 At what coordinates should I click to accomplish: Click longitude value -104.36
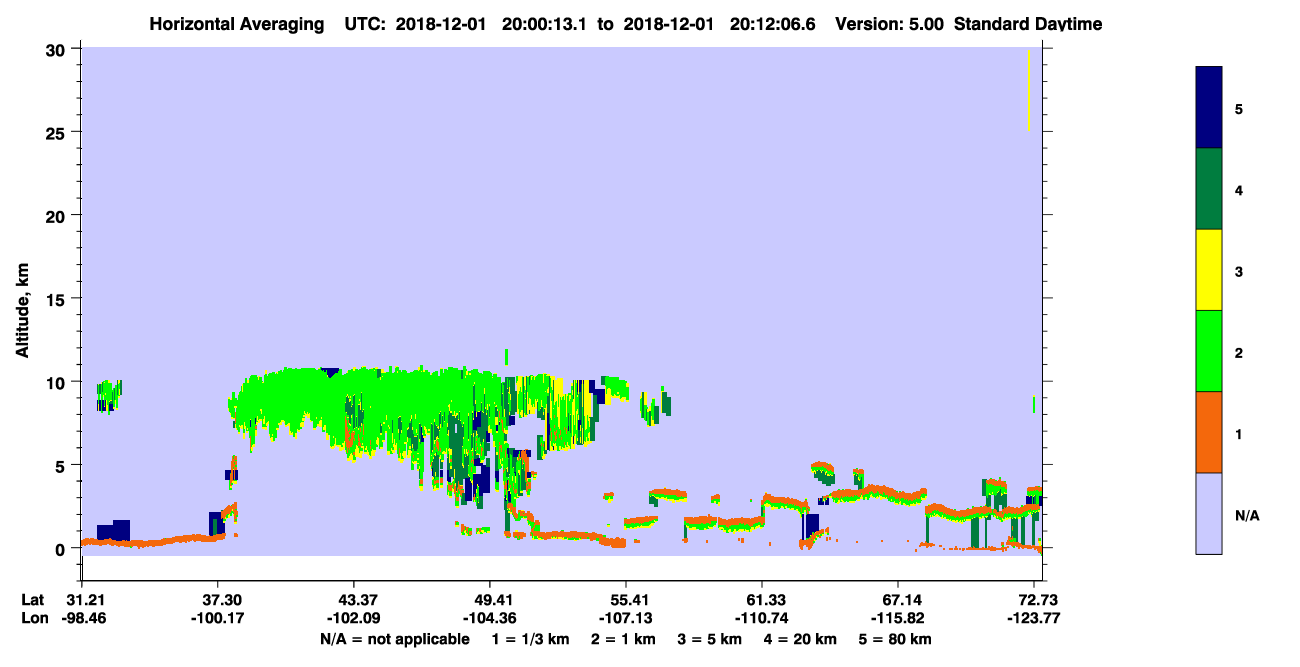click(x=490, y=618)
